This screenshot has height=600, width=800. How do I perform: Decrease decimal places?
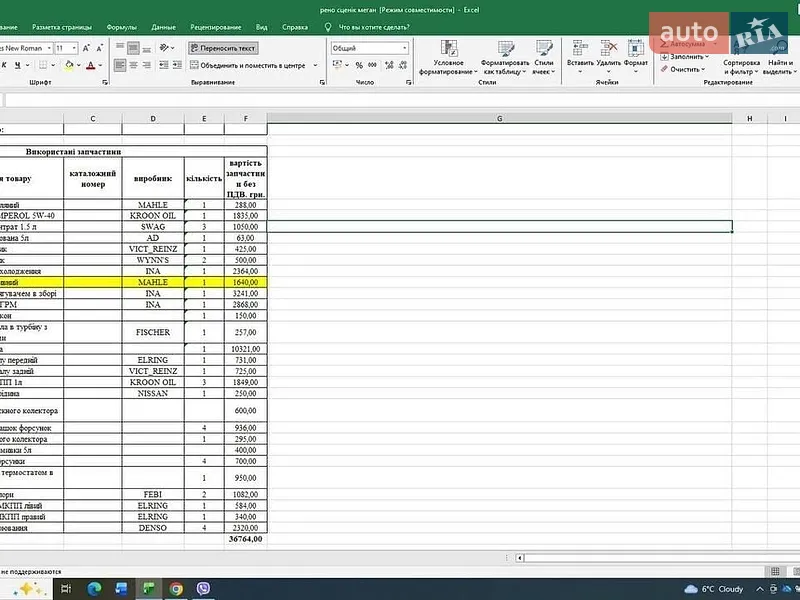[403, 65]
